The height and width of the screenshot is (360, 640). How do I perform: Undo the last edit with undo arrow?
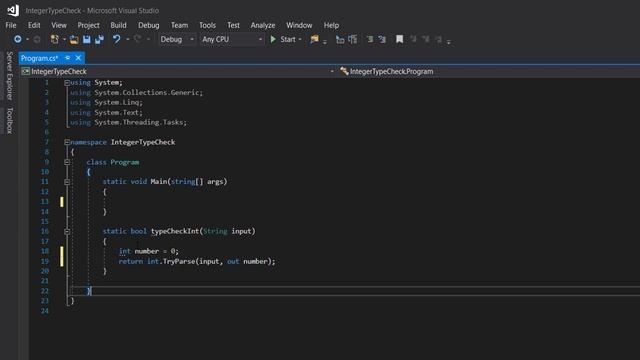[117, 39]
